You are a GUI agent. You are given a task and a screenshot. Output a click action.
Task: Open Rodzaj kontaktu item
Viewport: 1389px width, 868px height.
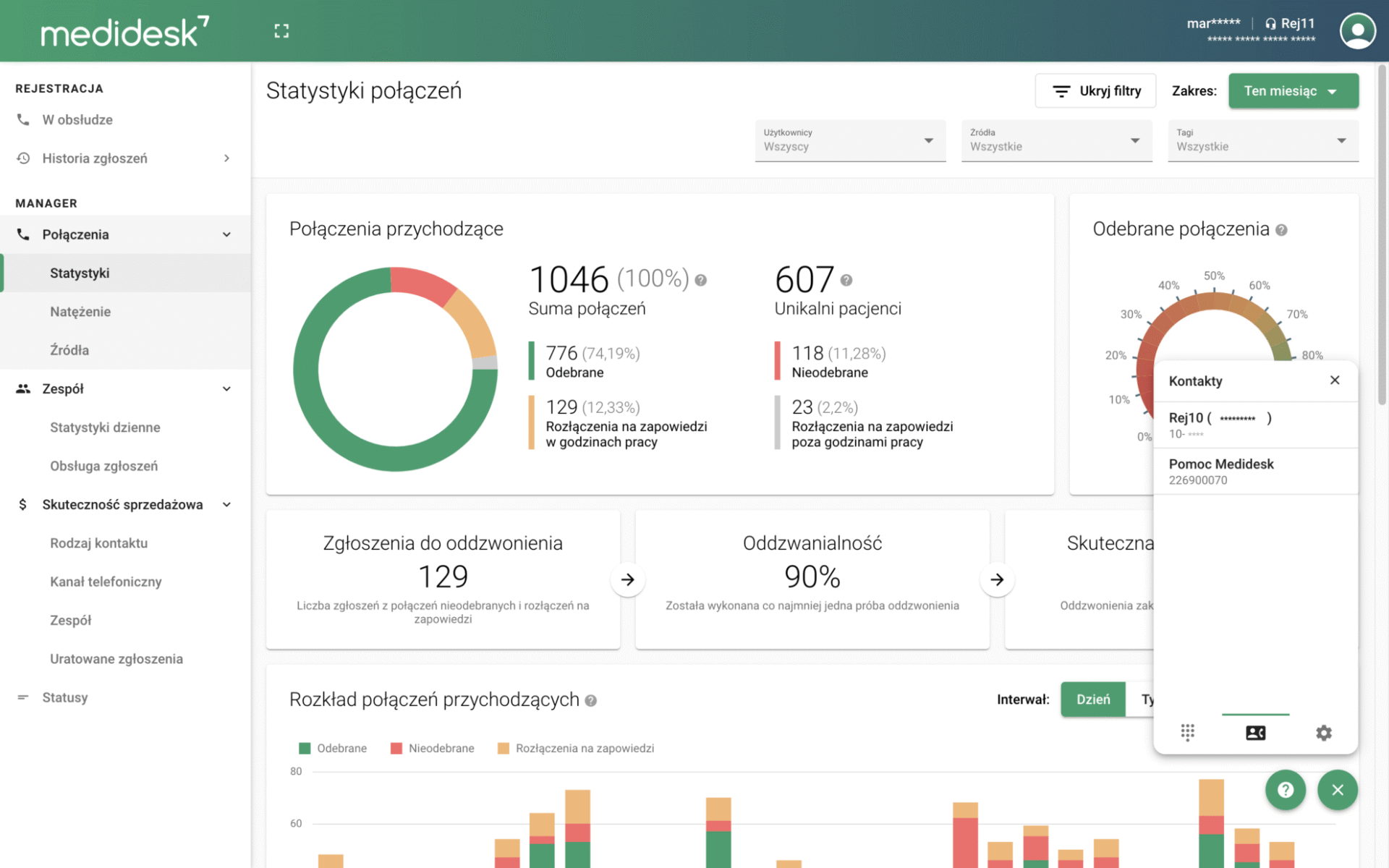(125, 542)
